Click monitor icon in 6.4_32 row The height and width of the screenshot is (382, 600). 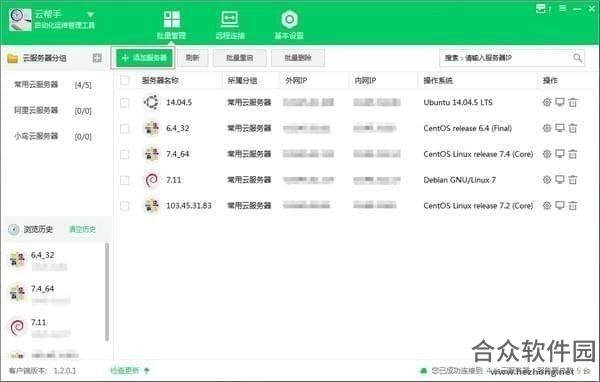click(x=560, y=128)
